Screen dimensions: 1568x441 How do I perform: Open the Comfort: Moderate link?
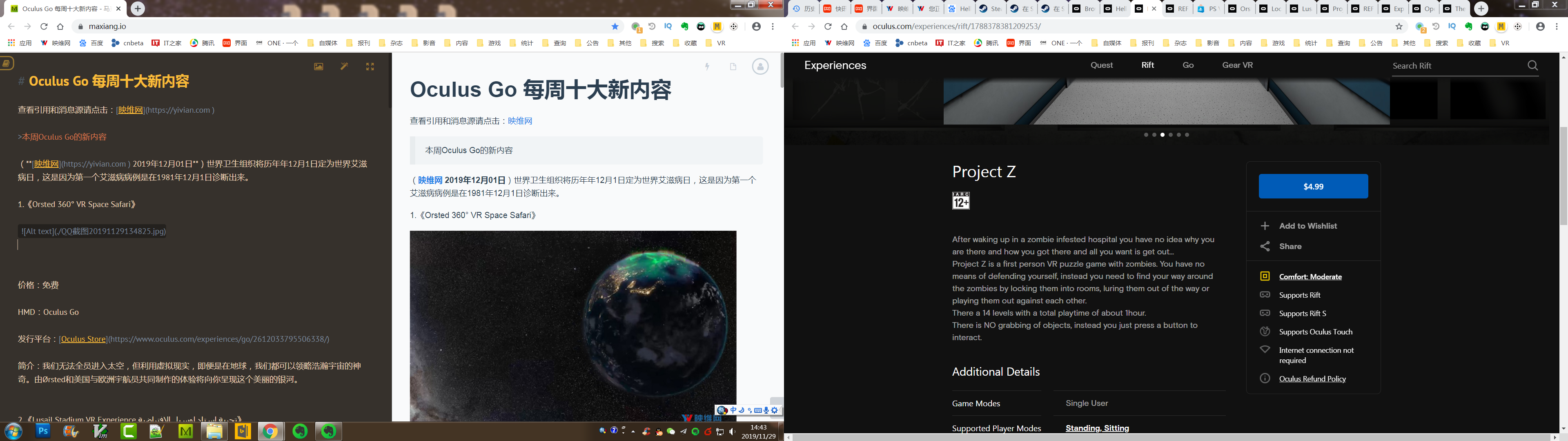tap(1310, 276)
